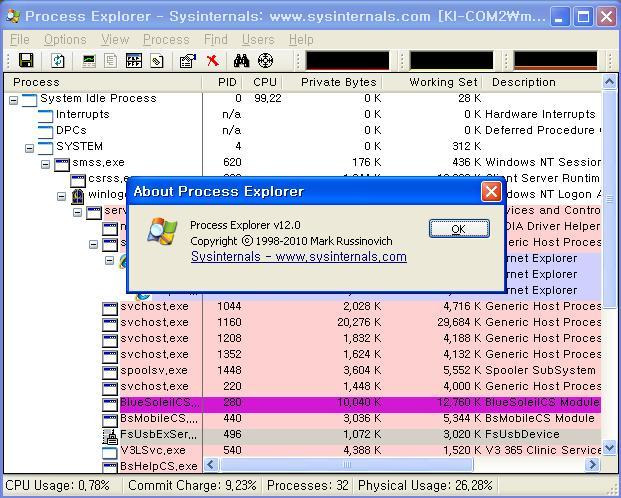Open the Properties toolbar icon
Screen dimensions: 621x498
click(x=188, y=61)
